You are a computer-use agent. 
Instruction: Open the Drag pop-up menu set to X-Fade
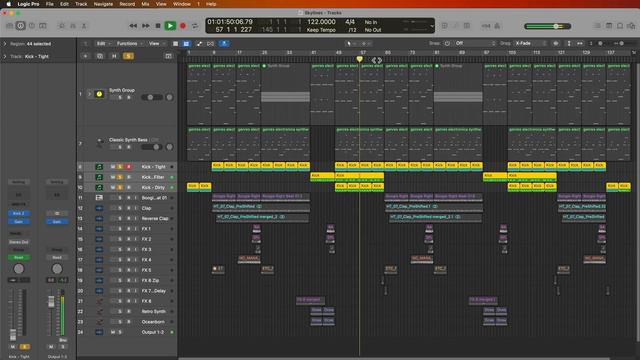pyautogui.click(x=530, y=43)
